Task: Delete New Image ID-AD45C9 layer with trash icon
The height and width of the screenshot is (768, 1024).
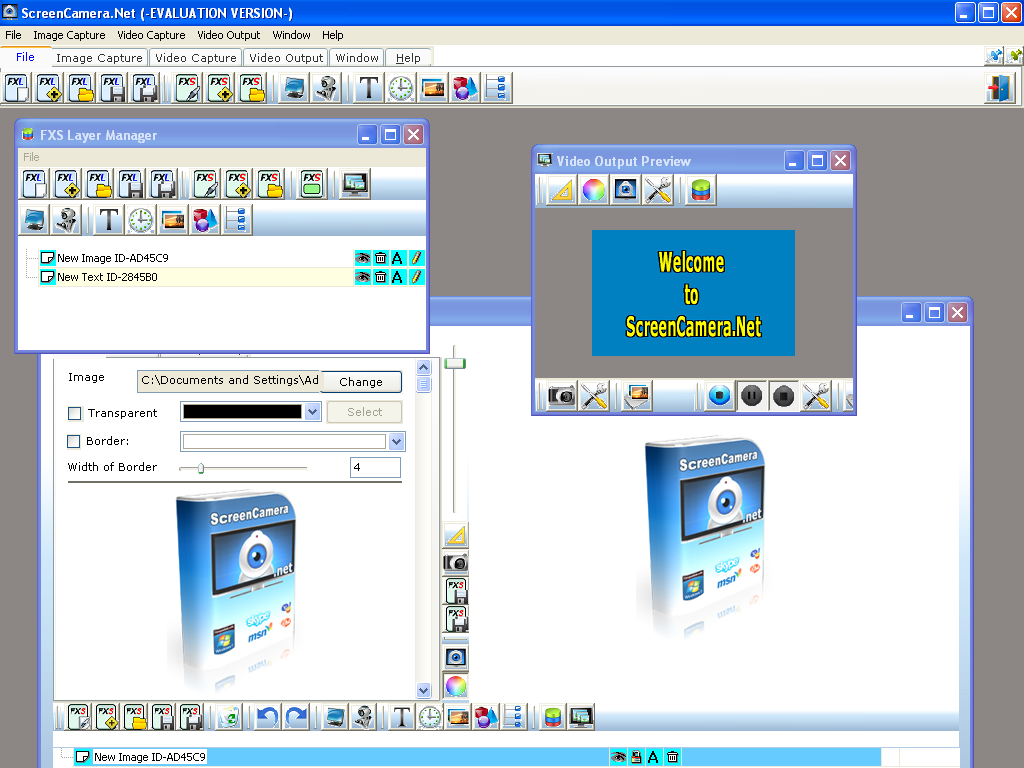Action: [x=380, y=258]
